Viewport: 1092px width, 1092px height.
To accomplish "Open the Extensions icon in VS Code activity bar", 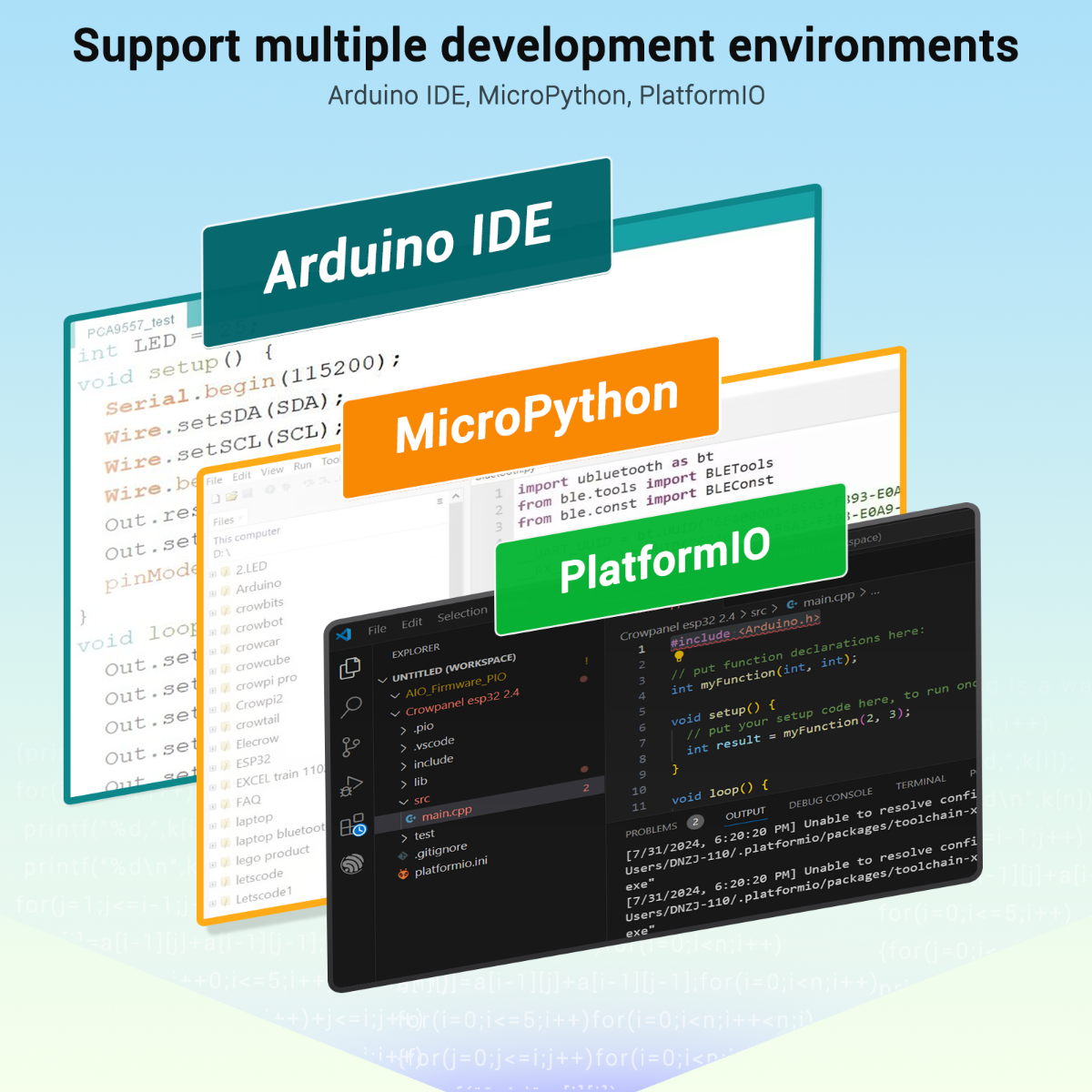I will [x=352, y=825].
